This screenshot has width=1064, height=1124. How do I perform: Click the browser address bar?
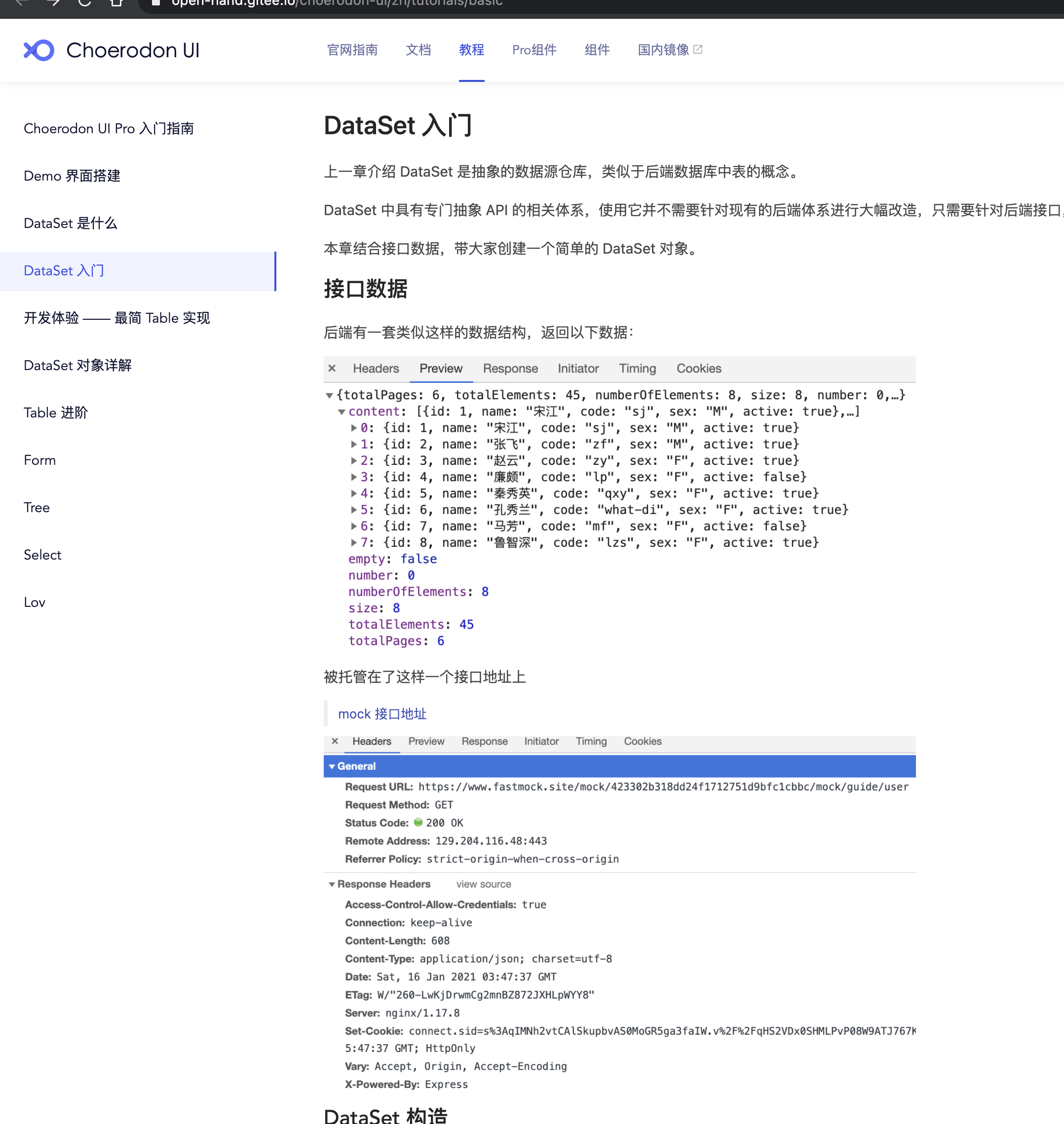click(x=397, y=3)
